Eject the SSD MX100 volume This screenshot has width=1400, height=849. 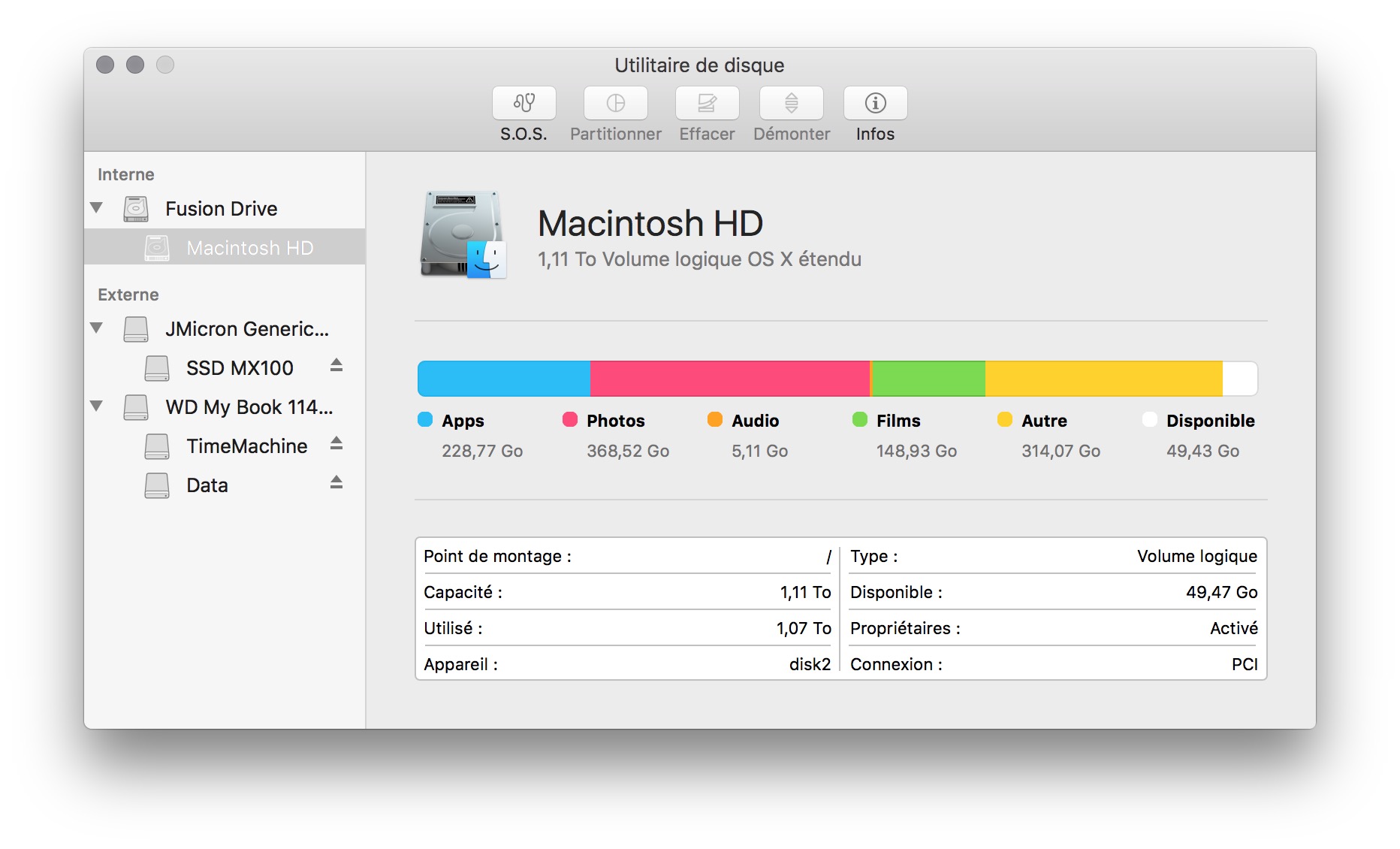pyautogui.click(x=336, y=366)
